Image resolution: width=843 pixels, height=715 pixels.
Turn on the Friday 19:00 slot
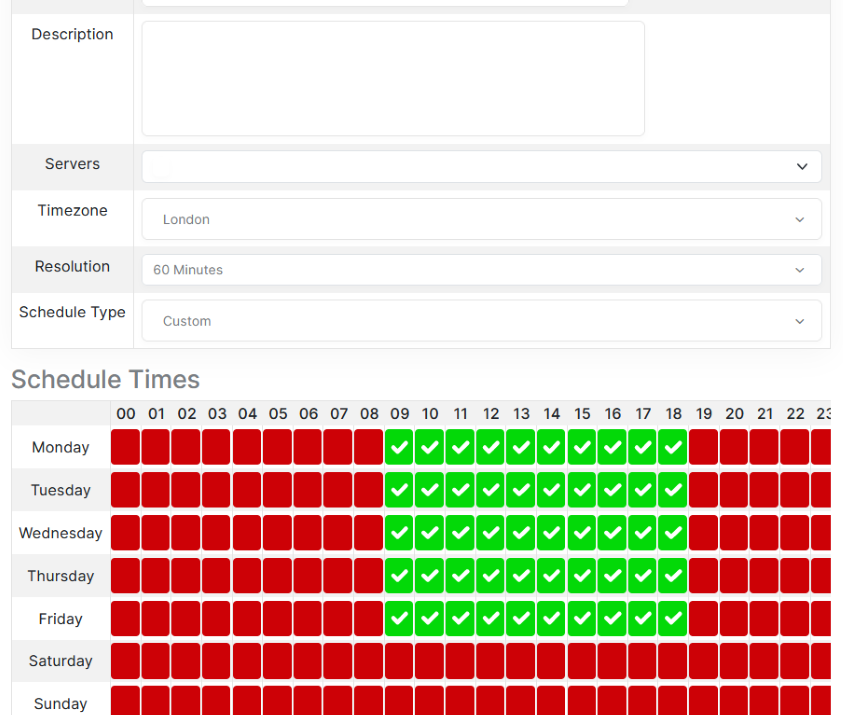tap(704, 619)
